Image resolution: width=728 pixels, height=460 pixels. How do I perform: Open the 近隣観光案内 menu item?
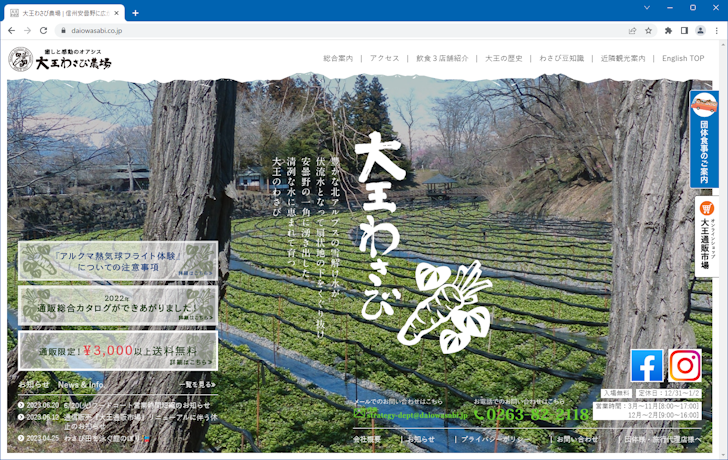pos(623,58)
